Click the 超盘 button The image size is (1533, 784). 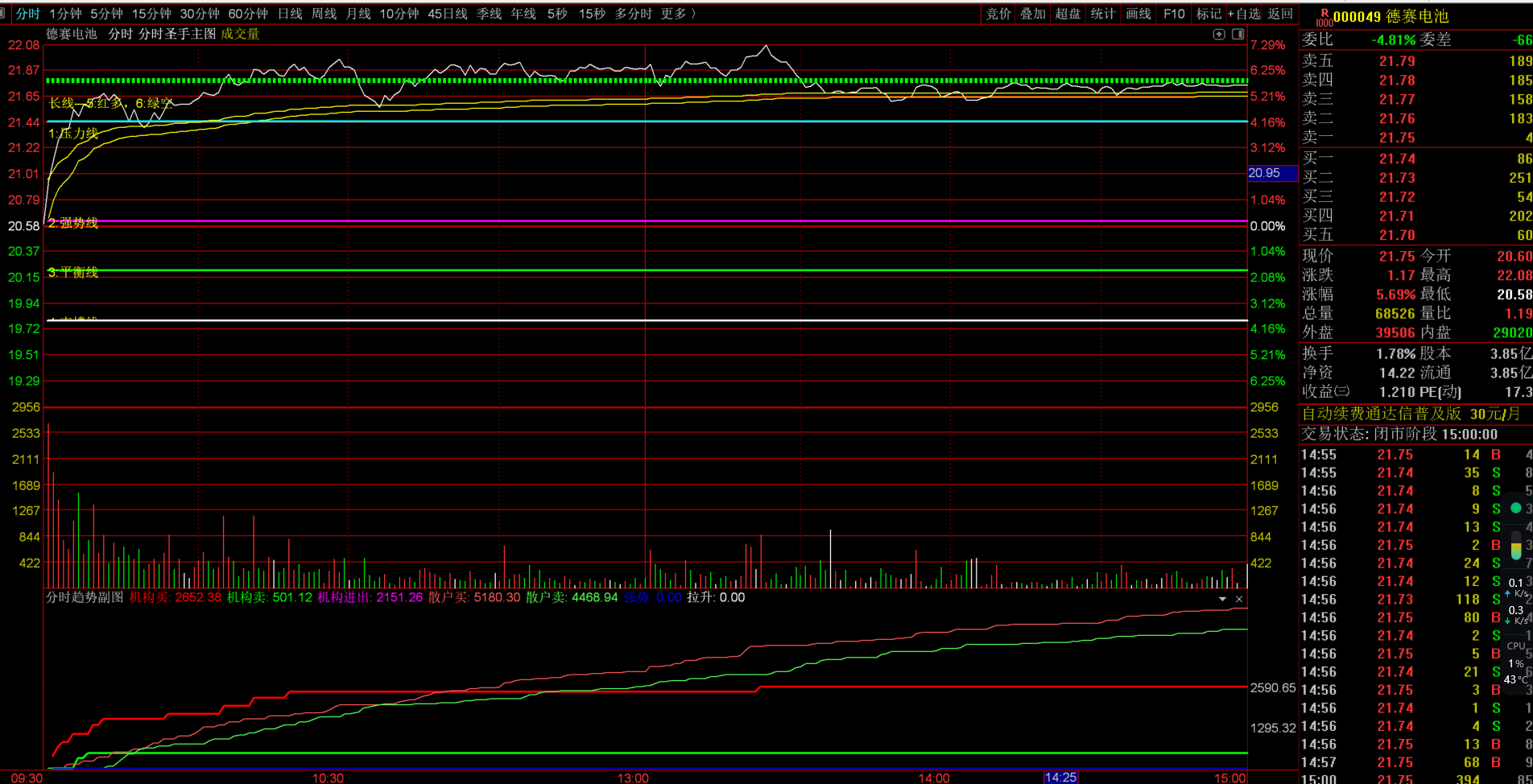click(x=1068, y=14)
